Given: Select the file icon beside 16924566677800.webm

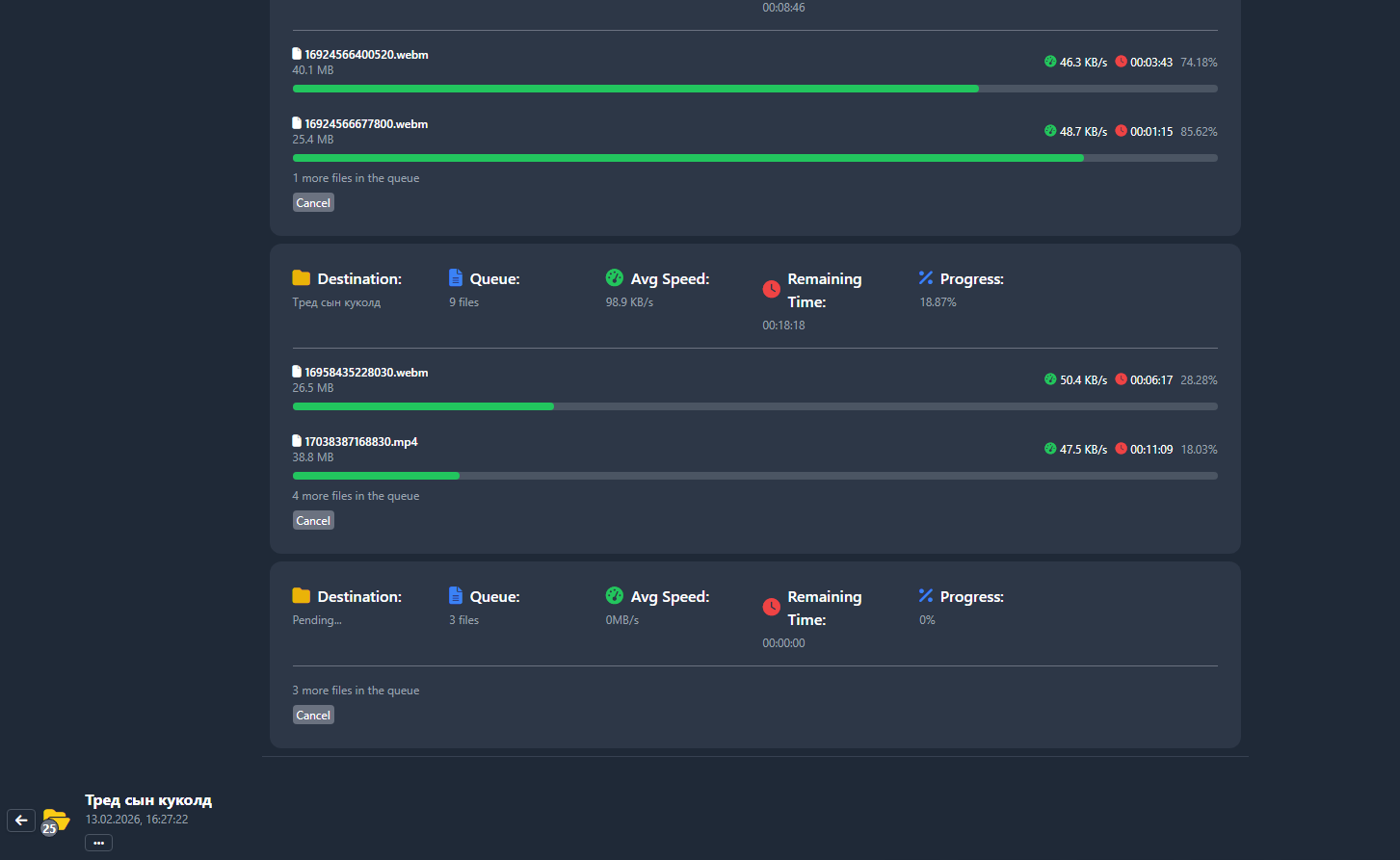Looking at the screenshot, I should (297, 123).
